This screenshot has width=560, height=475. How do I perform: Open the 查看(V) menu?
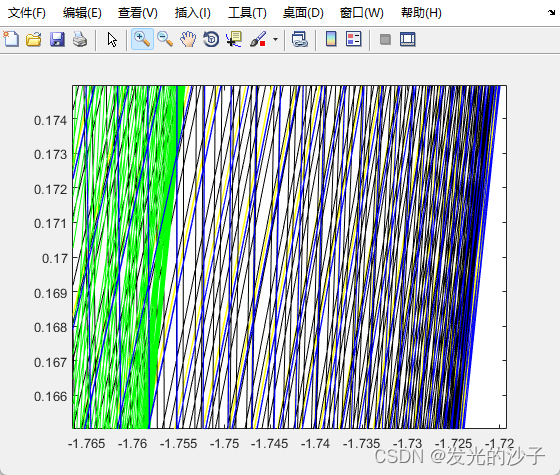point(138,13)
